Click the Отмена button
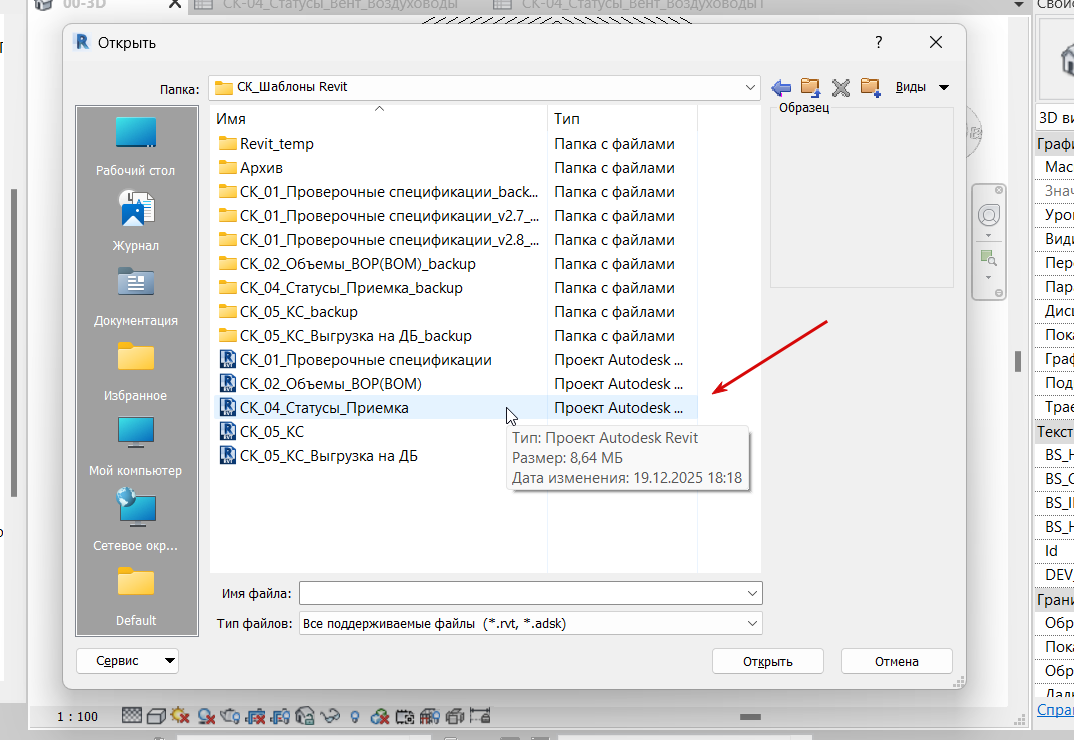This screenshot has height=740, width=1074. [897, 661]
